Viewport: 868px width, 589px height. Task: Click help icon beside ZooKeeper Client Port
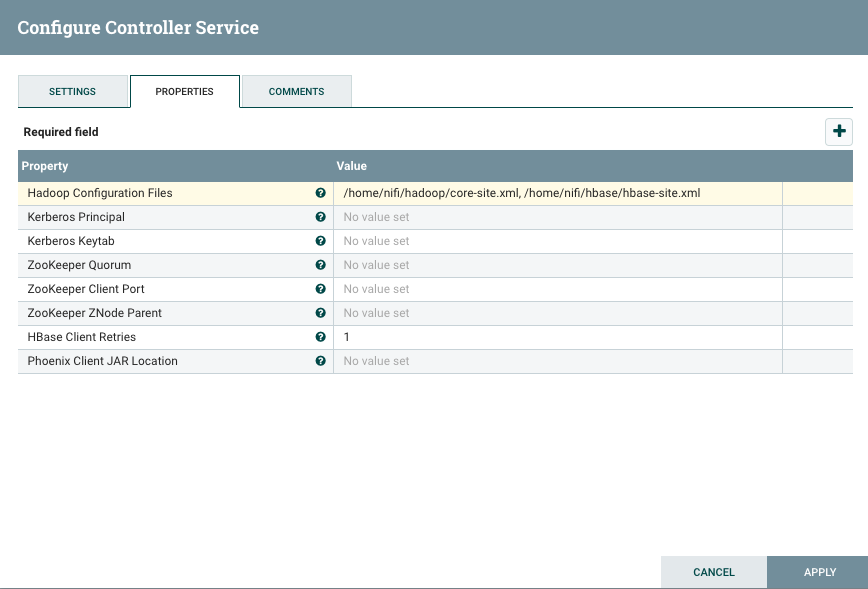(x=320, y=289)
